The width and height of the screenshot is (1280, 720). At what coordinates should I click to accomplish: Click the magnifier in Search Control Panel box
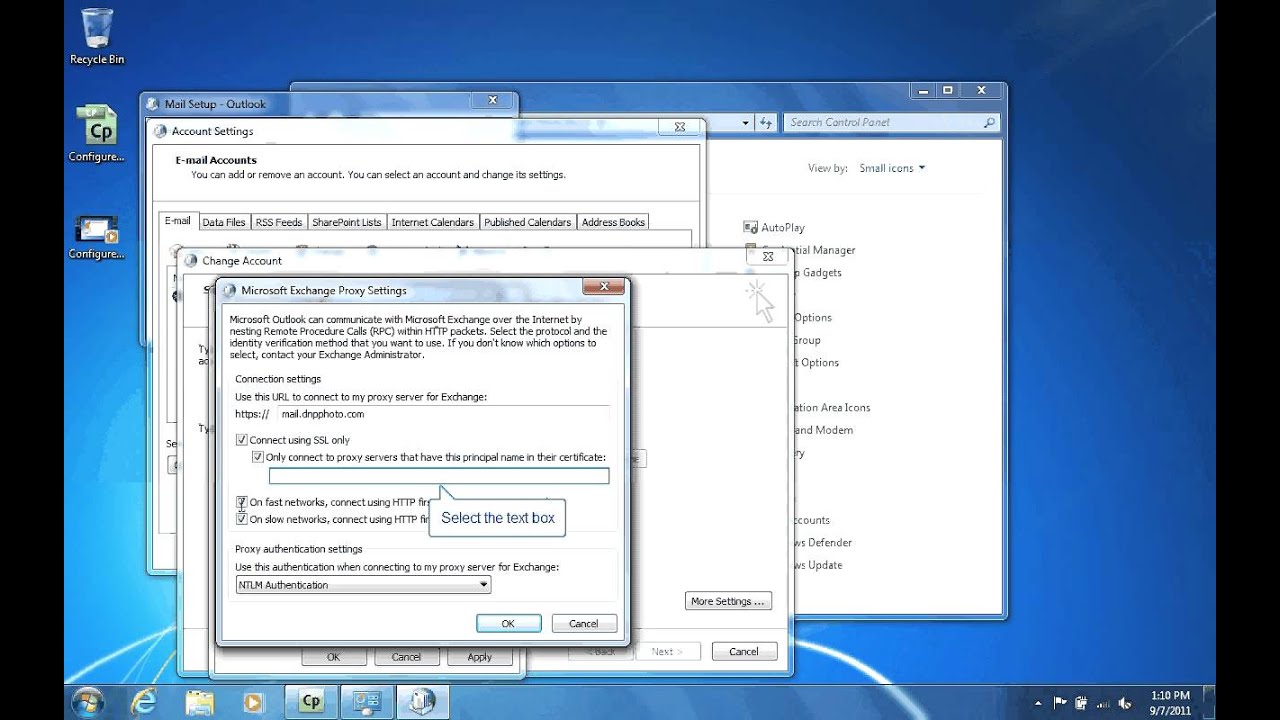[989, 123]
